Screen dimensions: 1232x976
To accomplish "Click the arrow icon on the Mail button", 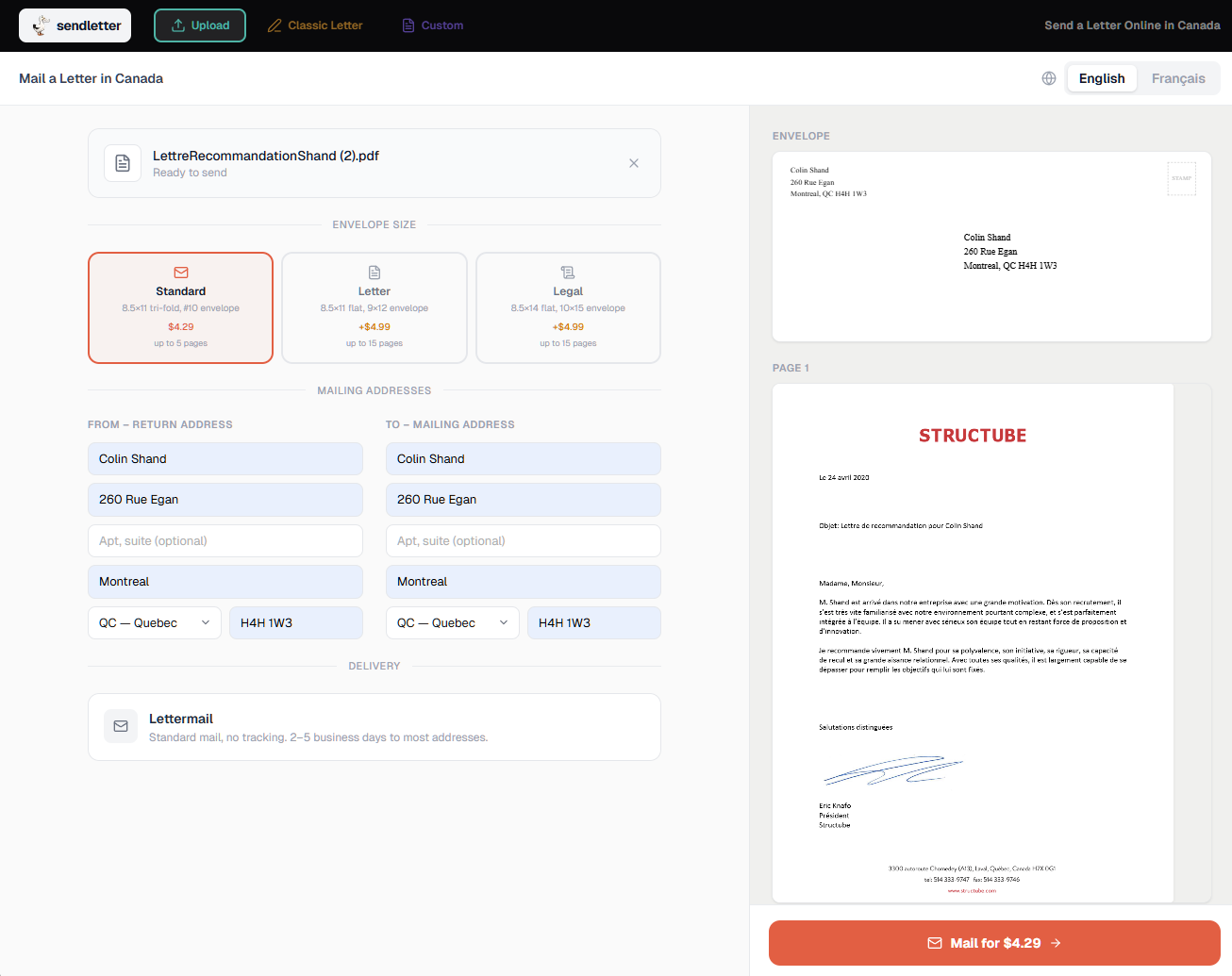I will (x=1056, y=943).
